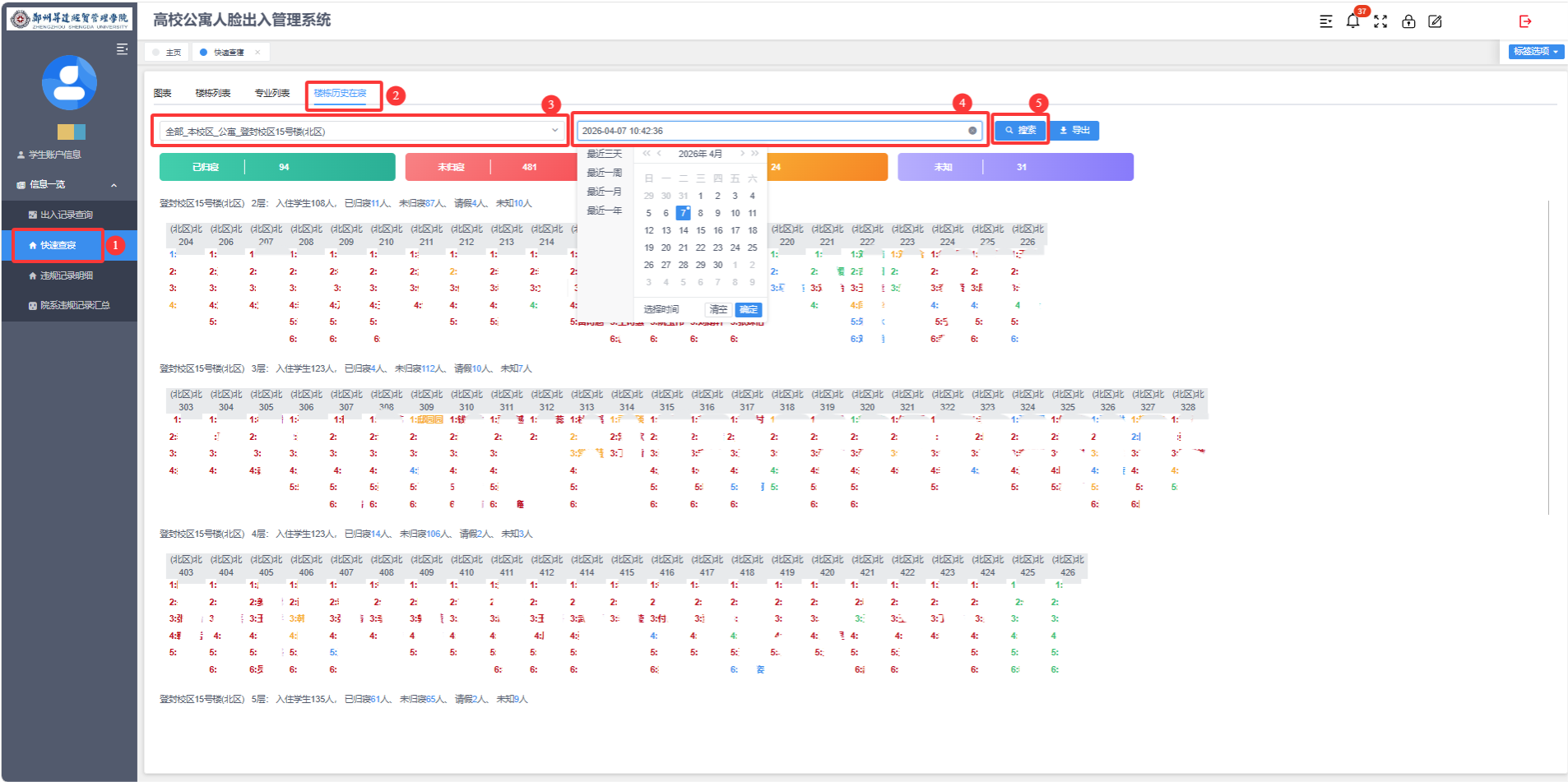The width and height of the screenshot is (1568, 782).
Task: Open the 标签选项 dropdown
Action: click(1536, 52)
